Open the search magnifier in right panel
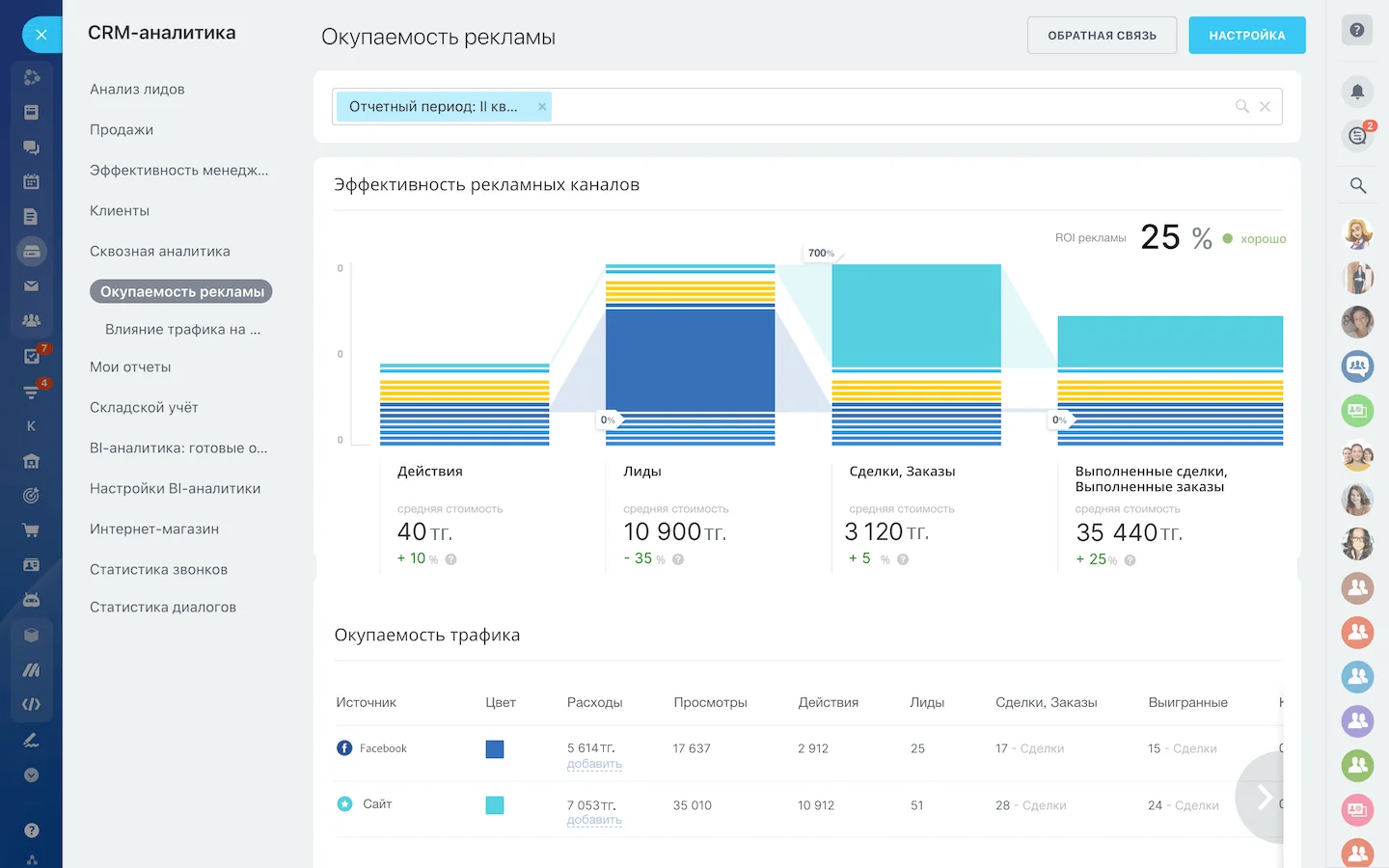This screenshot has height=868, width=1389. point(1357,185)
